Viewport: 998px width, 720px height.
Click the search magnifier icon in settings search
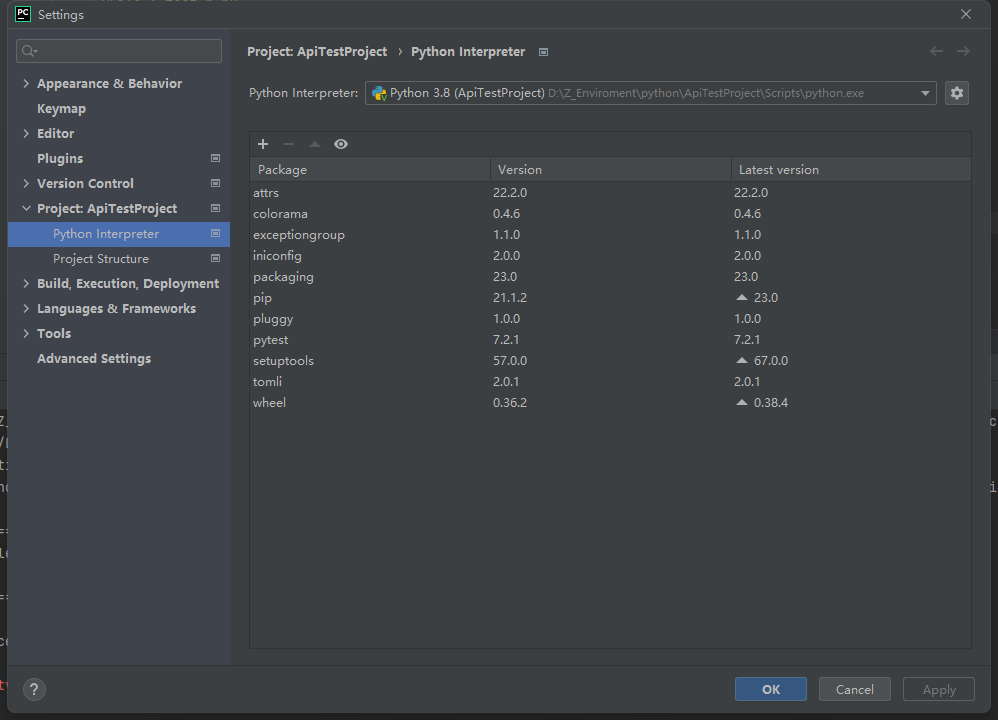pos(29,51)
